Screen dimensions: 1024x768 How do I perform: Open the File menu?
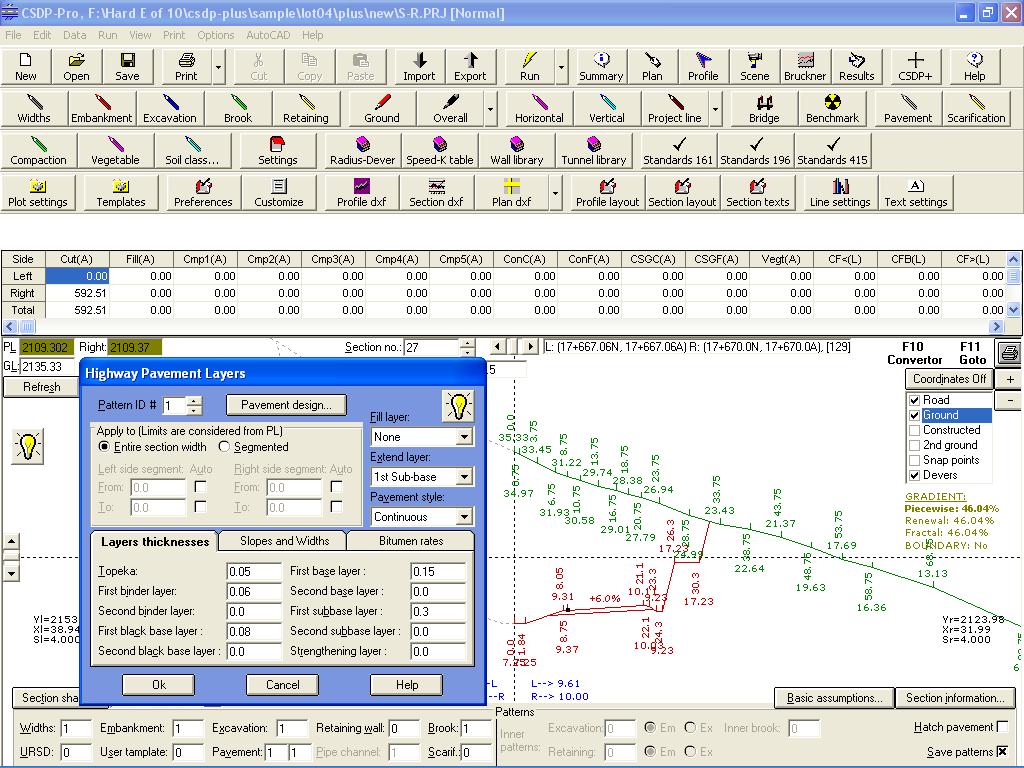tap(13, 35)
